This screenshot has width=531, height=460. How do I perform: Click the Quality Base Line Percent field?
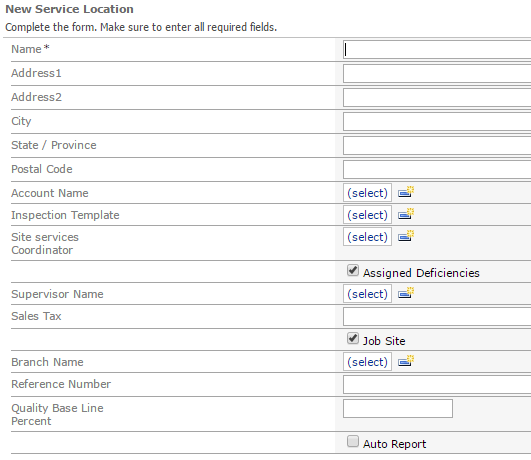pos(398,409)
